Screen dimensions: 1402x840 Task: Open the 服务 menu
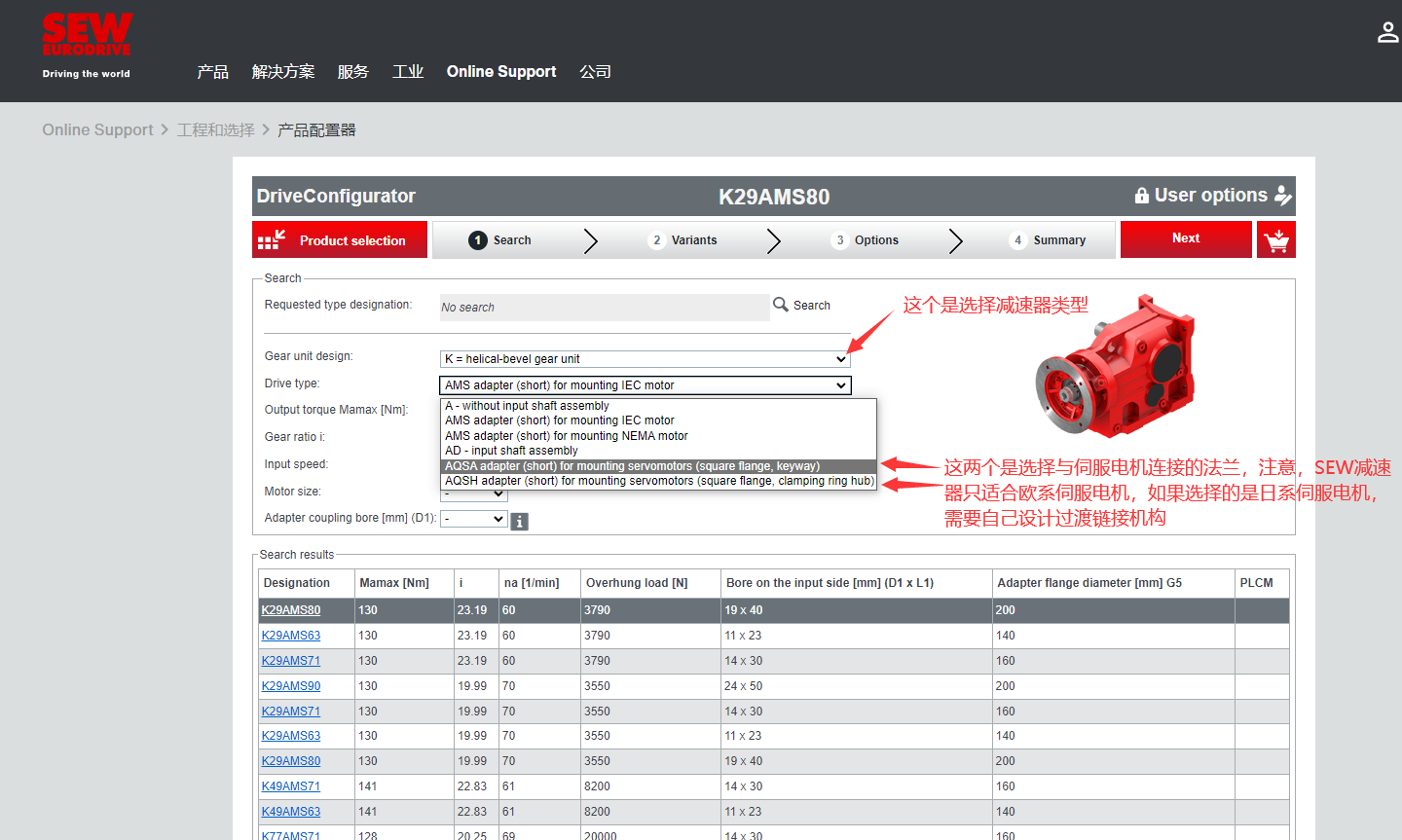pos(353,71)
